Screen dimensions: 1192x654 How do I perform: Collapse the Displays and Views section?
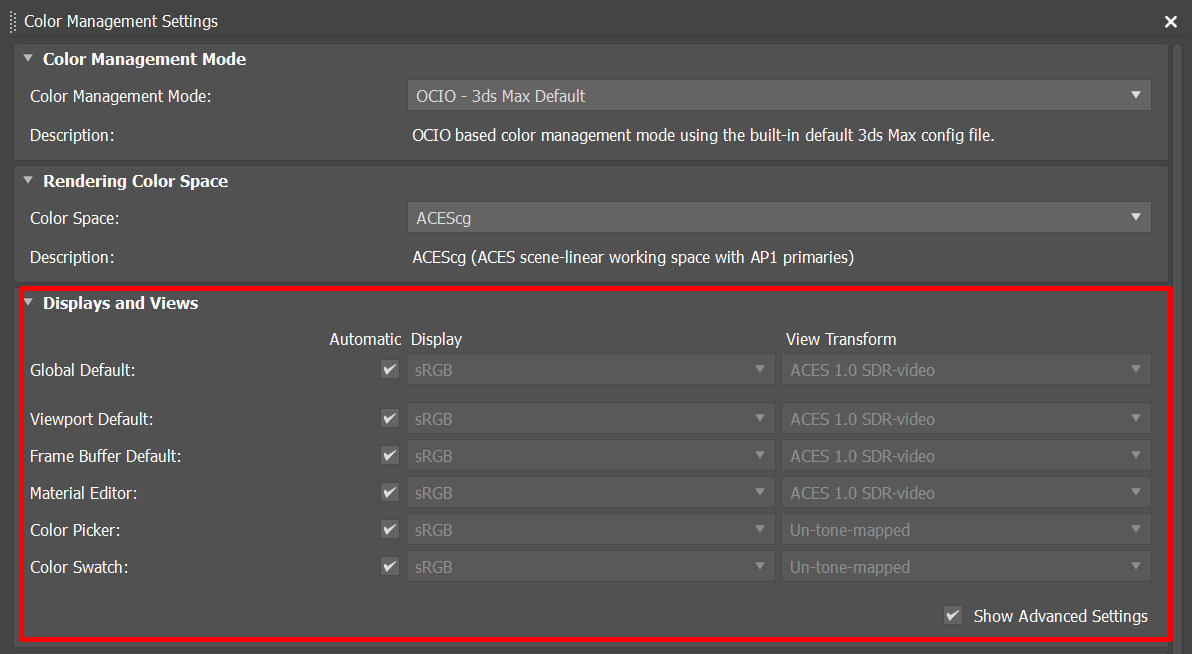pos(28,303)
